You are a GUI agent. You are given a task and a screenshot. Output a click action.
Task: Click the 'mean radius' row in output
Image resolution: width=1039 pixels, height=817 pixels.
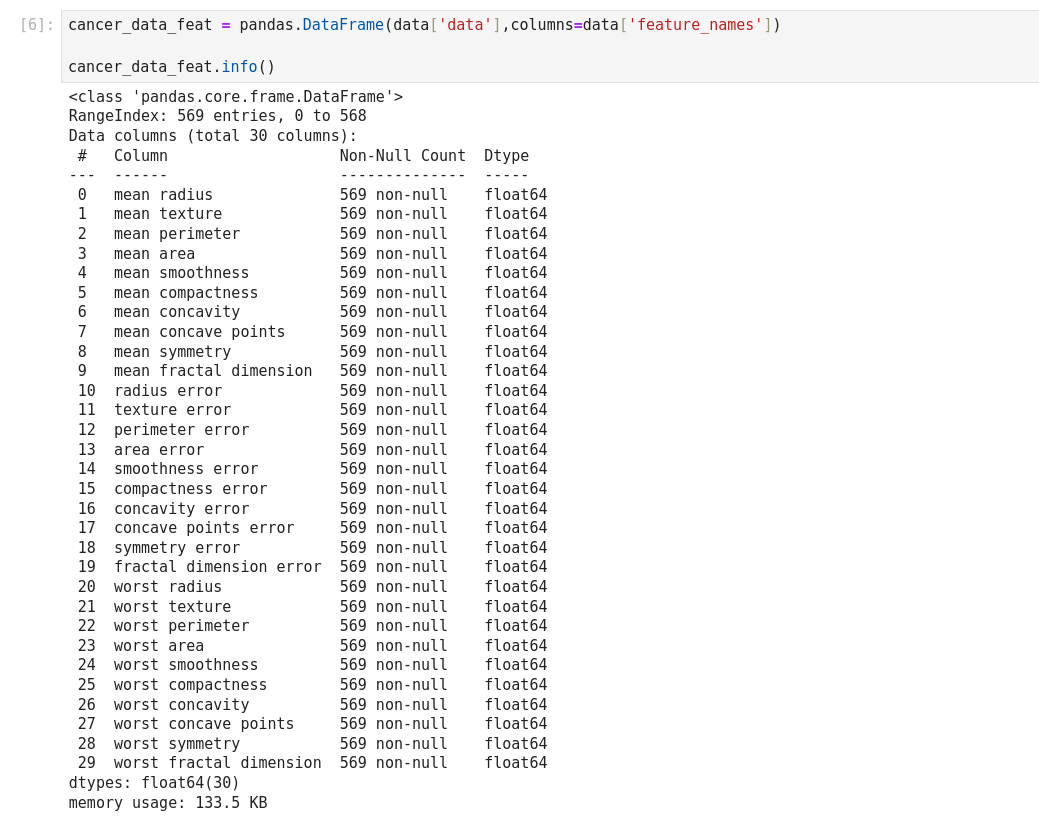163,195
